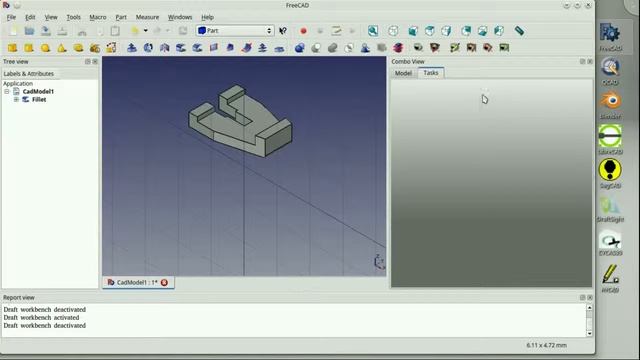Viewport: 640px width, 360px height.
Task: Switch to the Model tab
Action: 403,73
